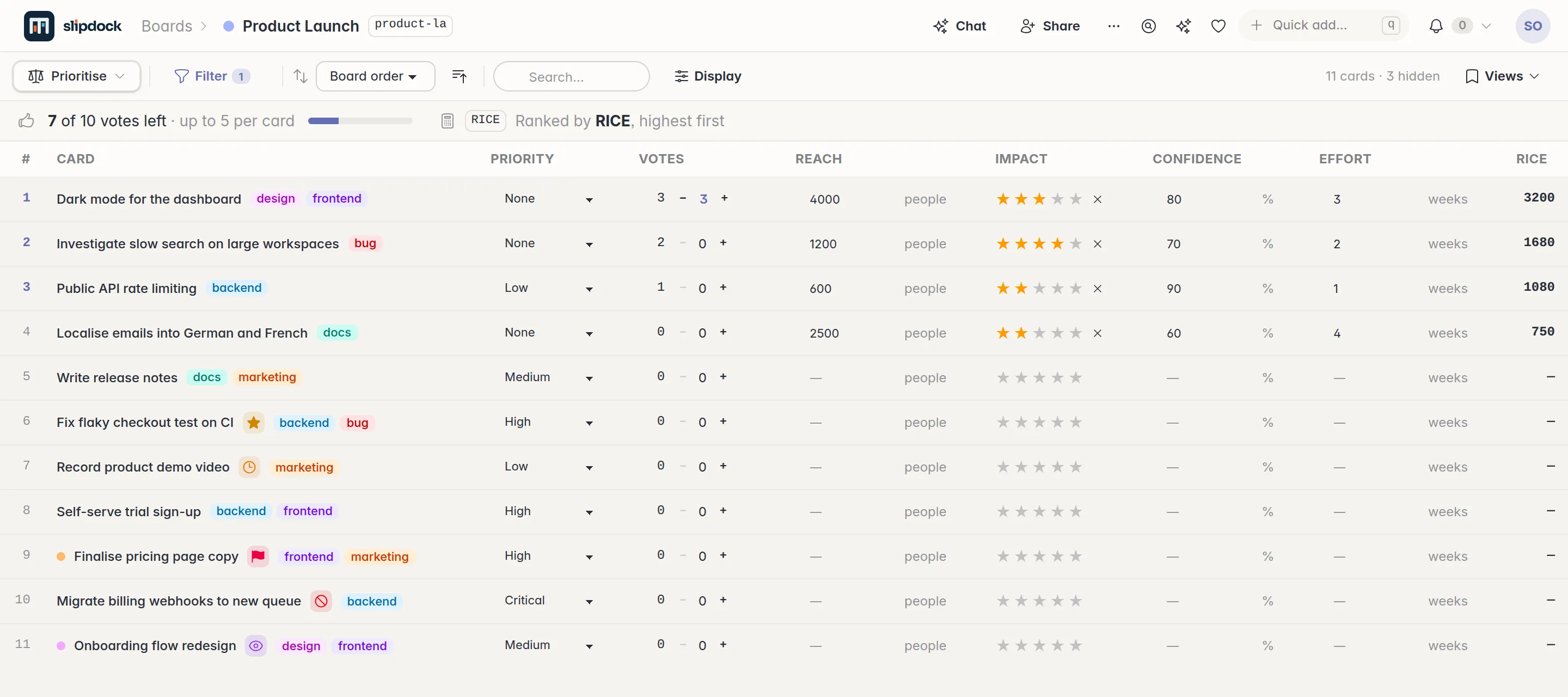Expand the chevron next to notification count

click(1486, 26)
